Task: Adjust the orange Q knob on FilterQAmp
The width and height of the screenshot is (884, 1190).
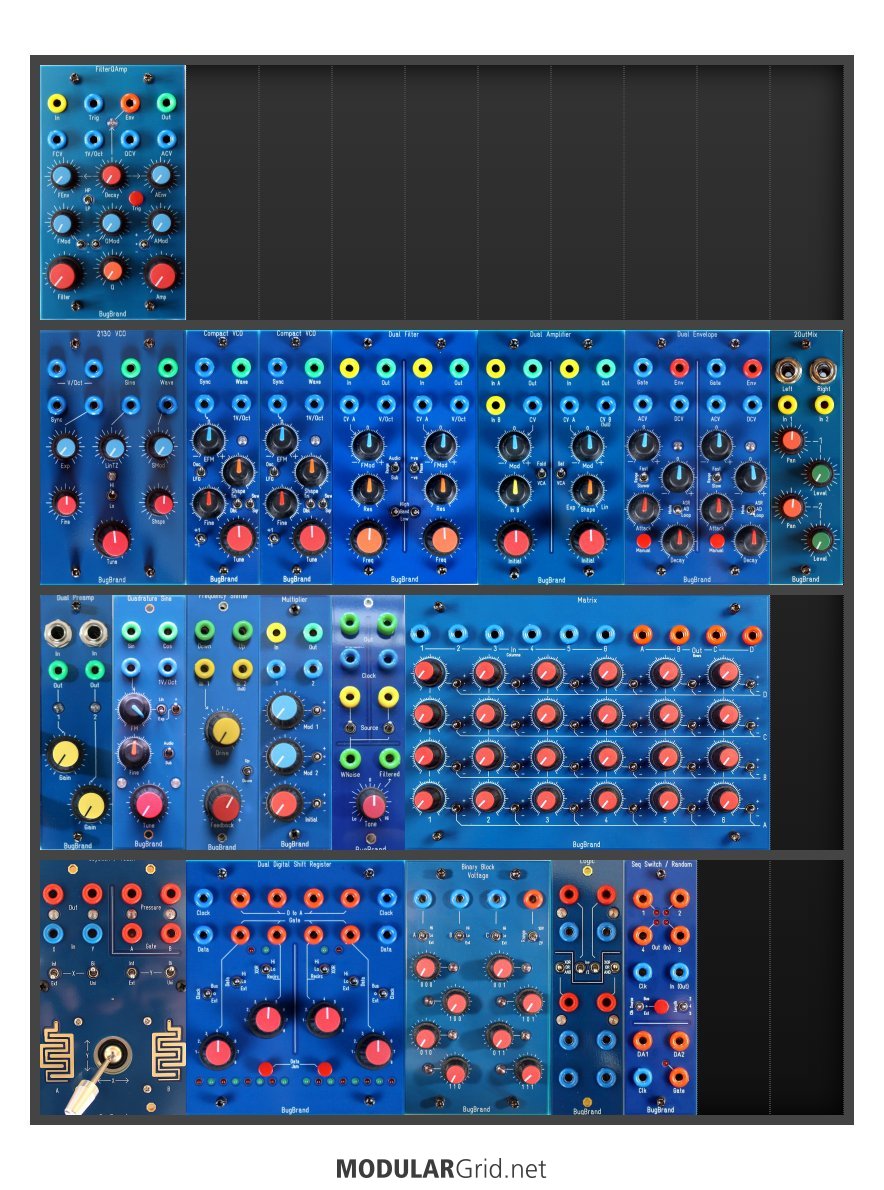Action: [x=112, y=270]
